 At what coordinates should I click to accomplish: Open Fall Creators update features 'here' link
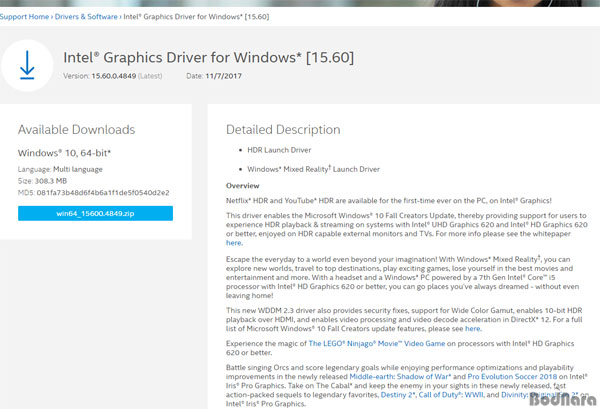pos(472,329)
